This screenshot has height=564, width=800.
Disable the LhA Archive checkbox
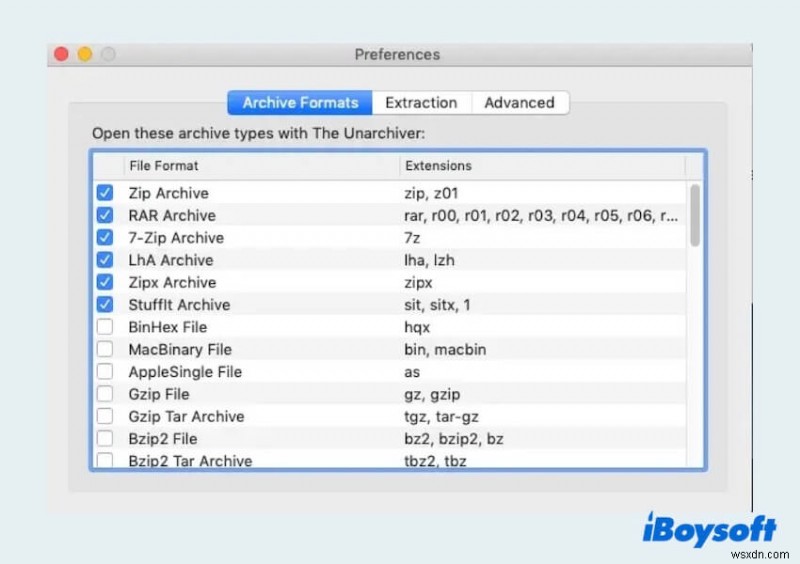[105, 260]
